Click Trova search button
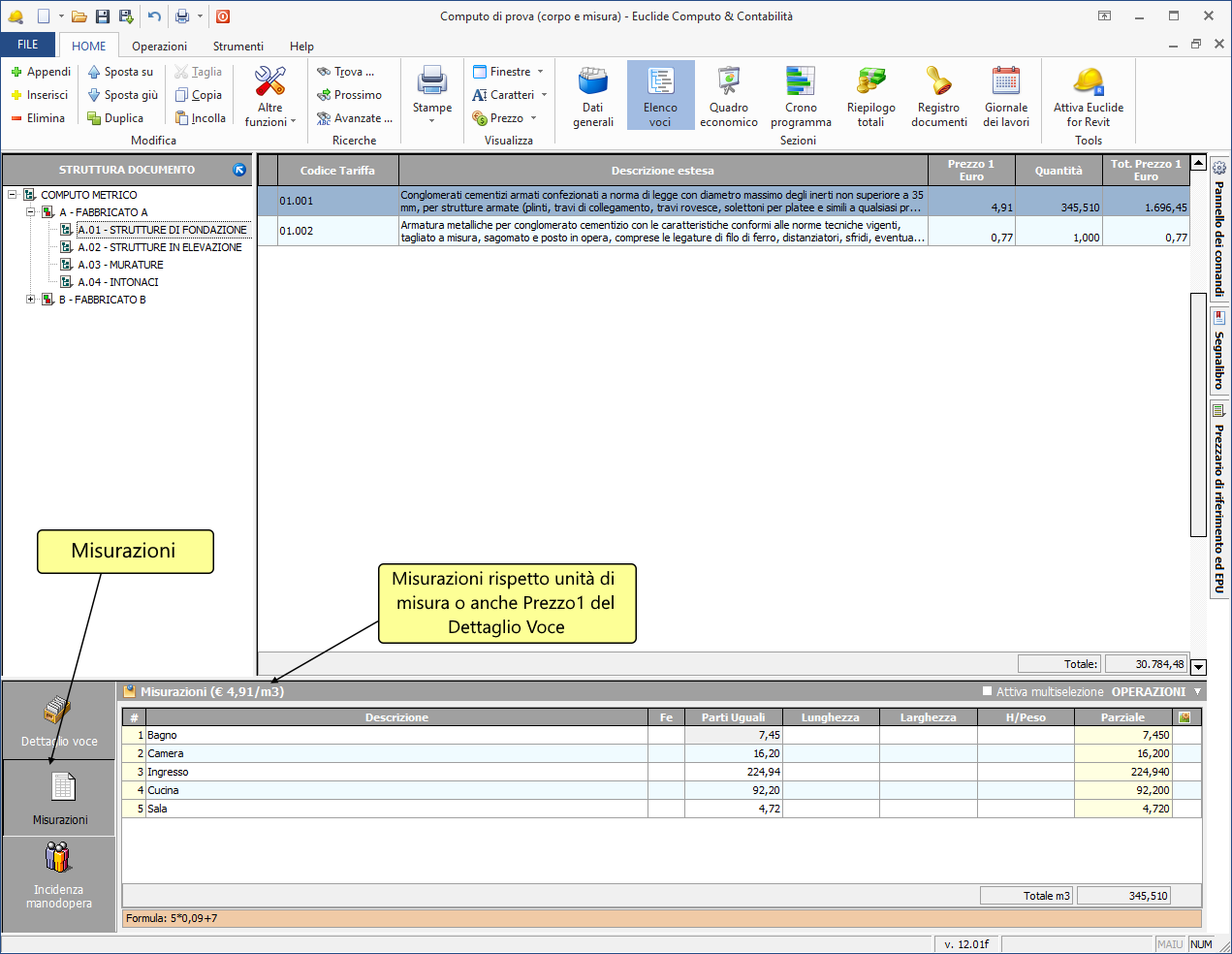The image size is (1232, 954). [x=346, y=72]
